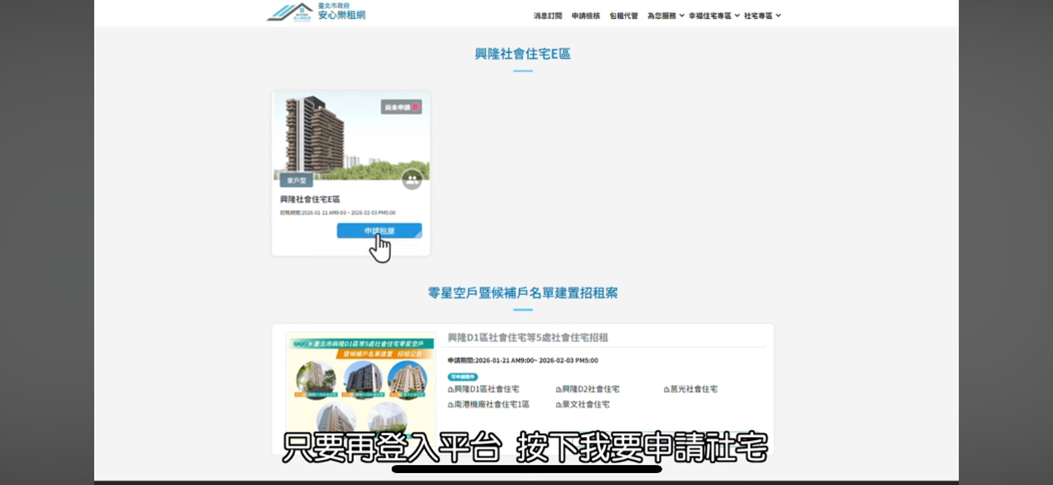
Task: Expand the 社宅專區 dropdown menu
Action: [762, 16]
